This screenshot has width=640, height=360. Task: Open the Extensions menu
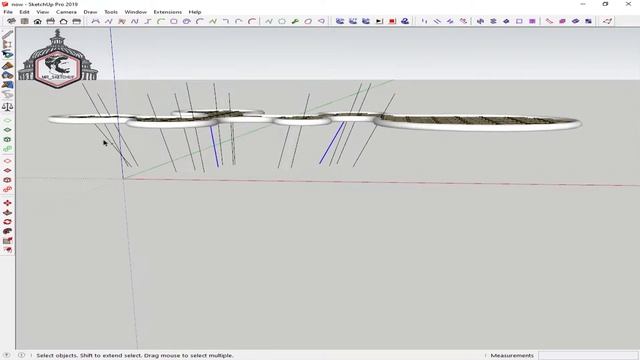point(167,12)
